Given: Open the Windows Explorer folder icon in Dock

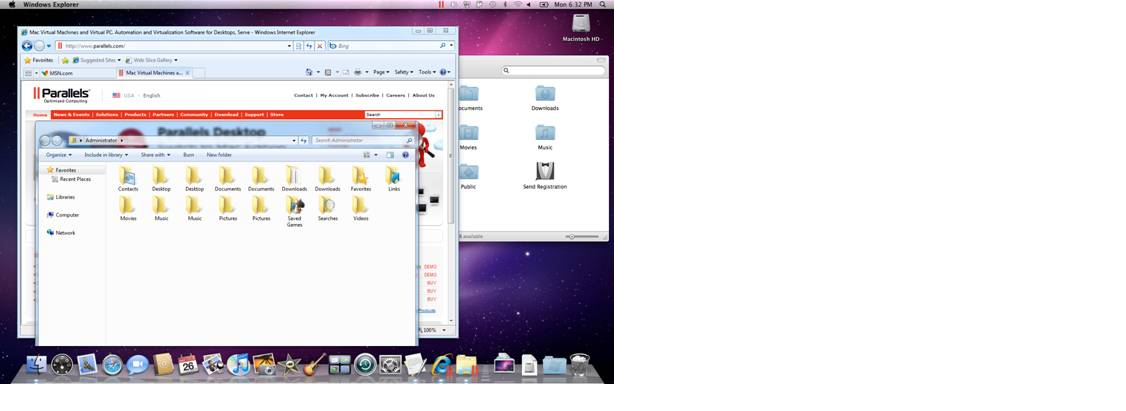Looking at the screenshot, I should 466,365.
